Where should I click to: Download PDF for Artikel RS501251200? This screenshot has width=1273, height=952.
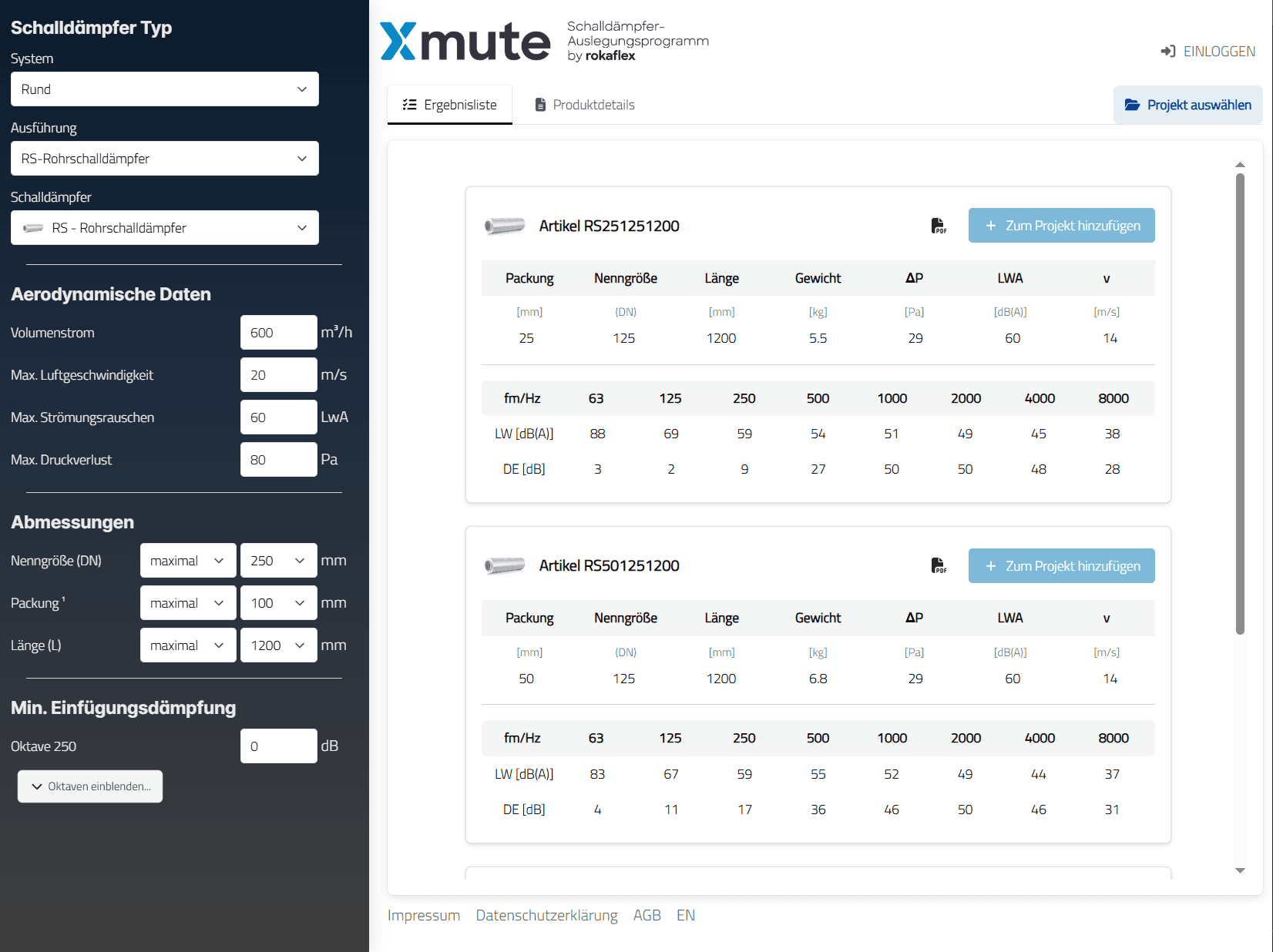click(939, 565)
